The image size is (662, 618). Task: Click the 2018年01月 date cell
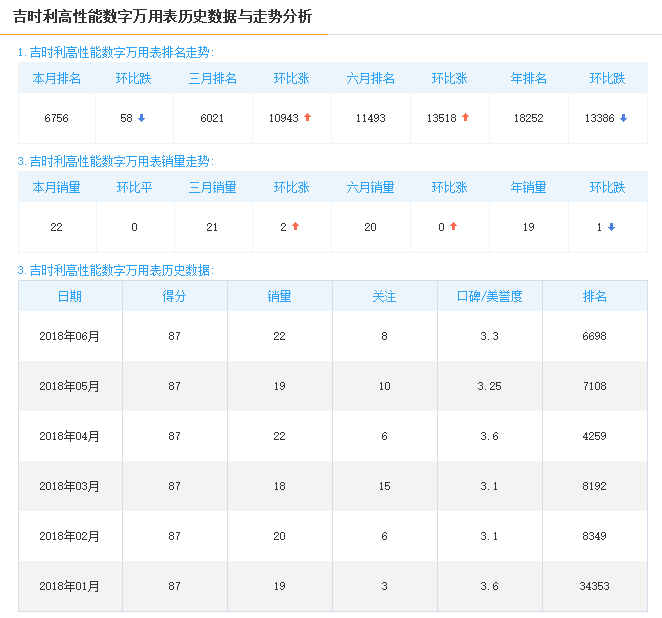click(70, 586)
